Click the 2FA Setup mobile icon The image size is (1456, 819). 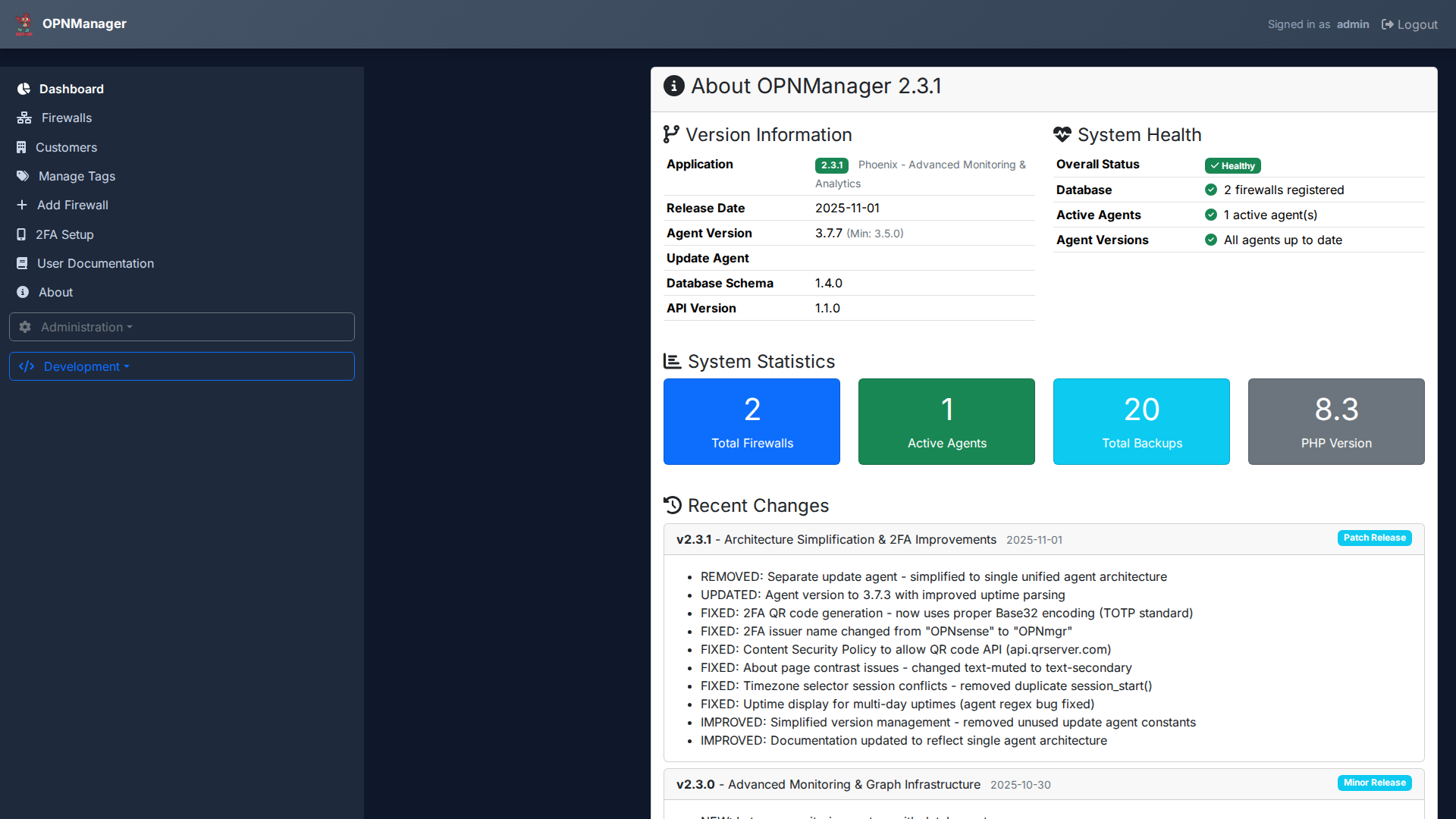click(x=21, y=234)
